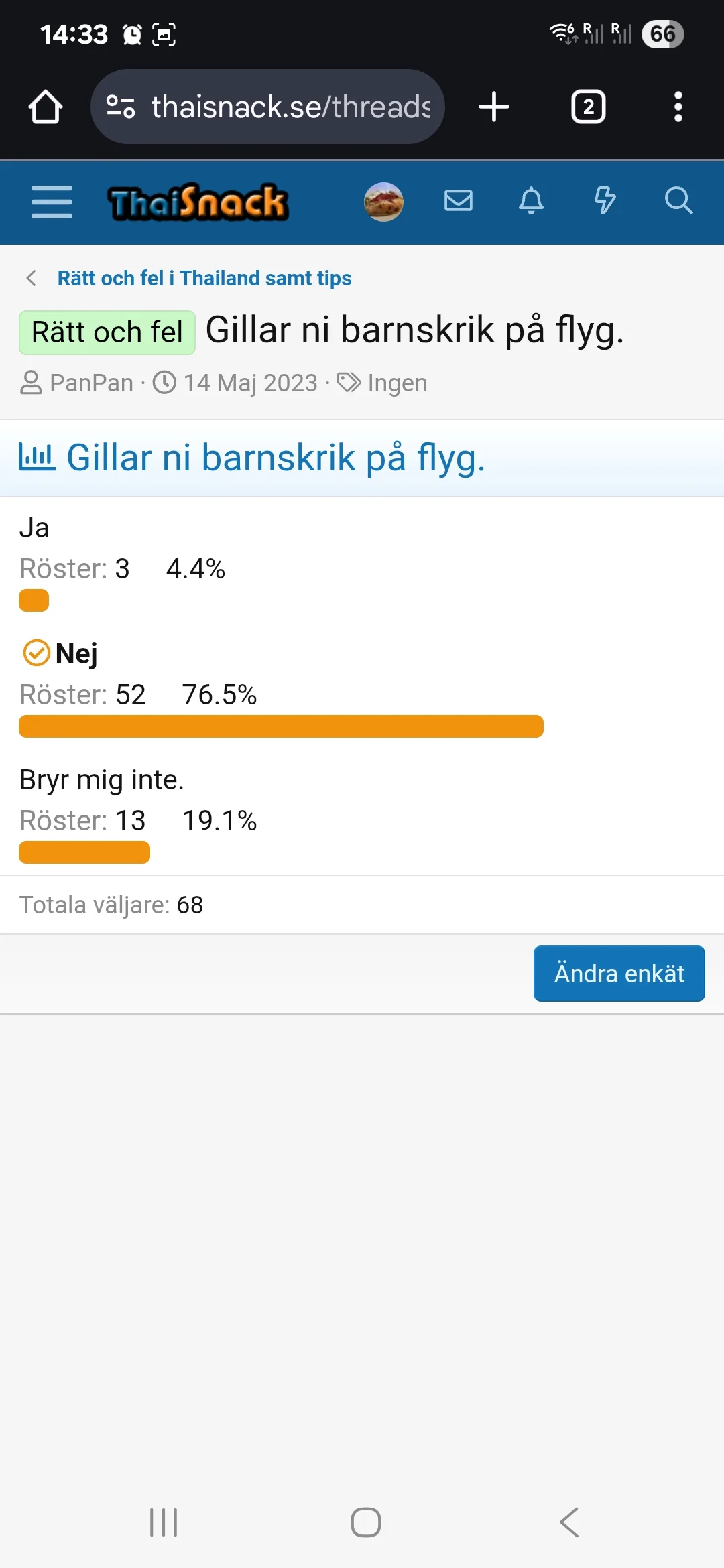The image size is (724, 1568).
Task: Open the hamburger navigation menu
Action: (x=52, y=202)
